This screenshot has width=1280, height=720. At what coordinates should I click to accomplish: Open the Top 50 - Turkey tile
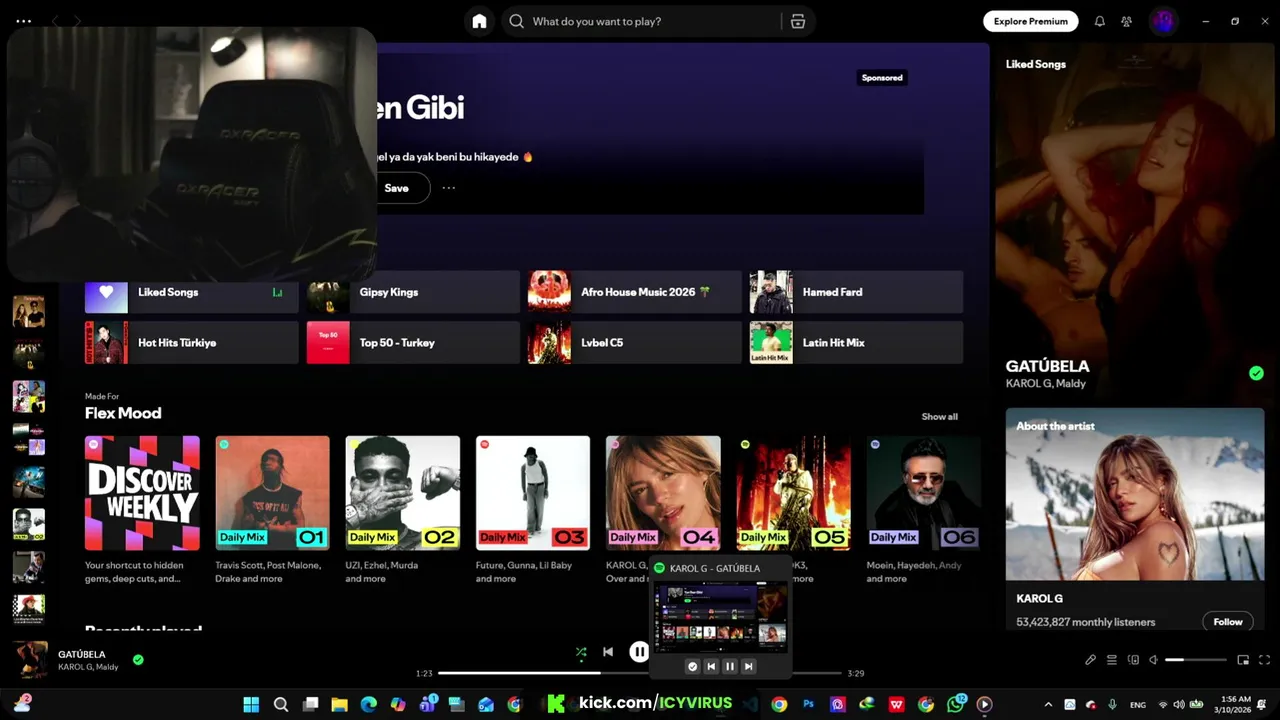click(413, 343)
